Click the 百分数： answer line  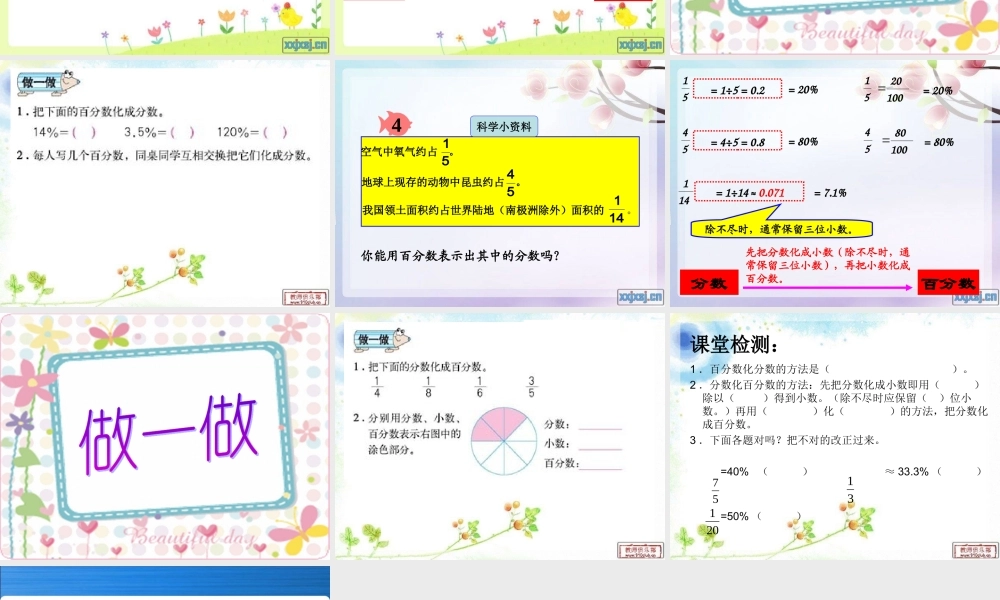[600, 467]
